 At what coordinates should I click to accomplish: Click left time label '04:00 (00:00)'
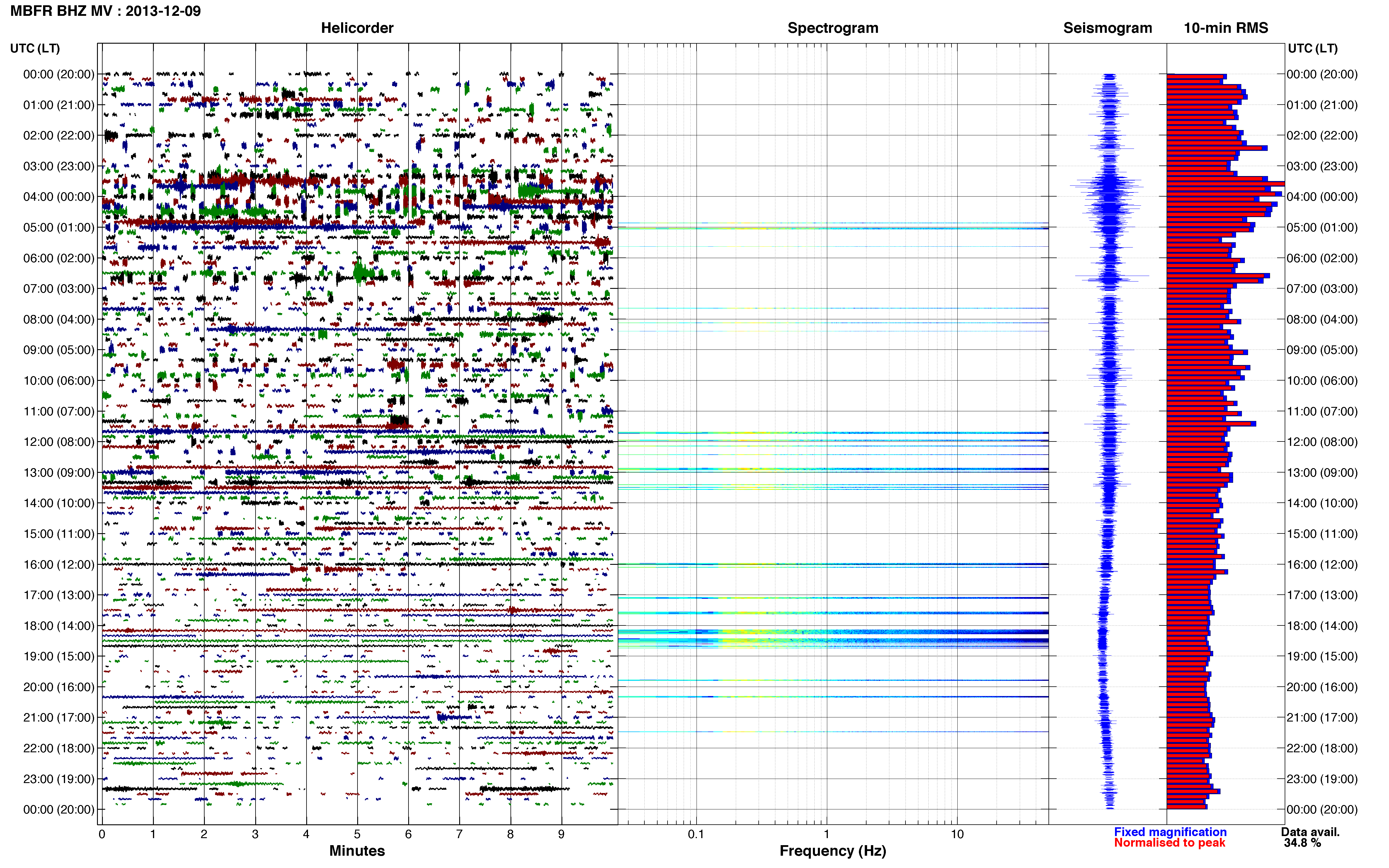[x=59, y=197]
